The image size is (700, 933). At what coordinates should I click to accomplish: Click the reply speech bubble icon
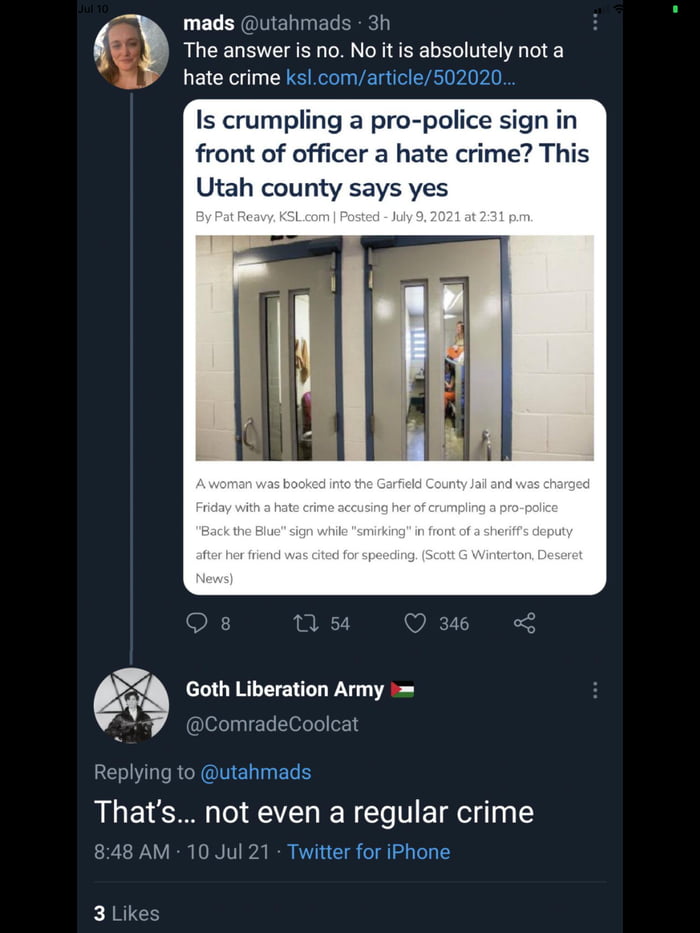point(197,623)
